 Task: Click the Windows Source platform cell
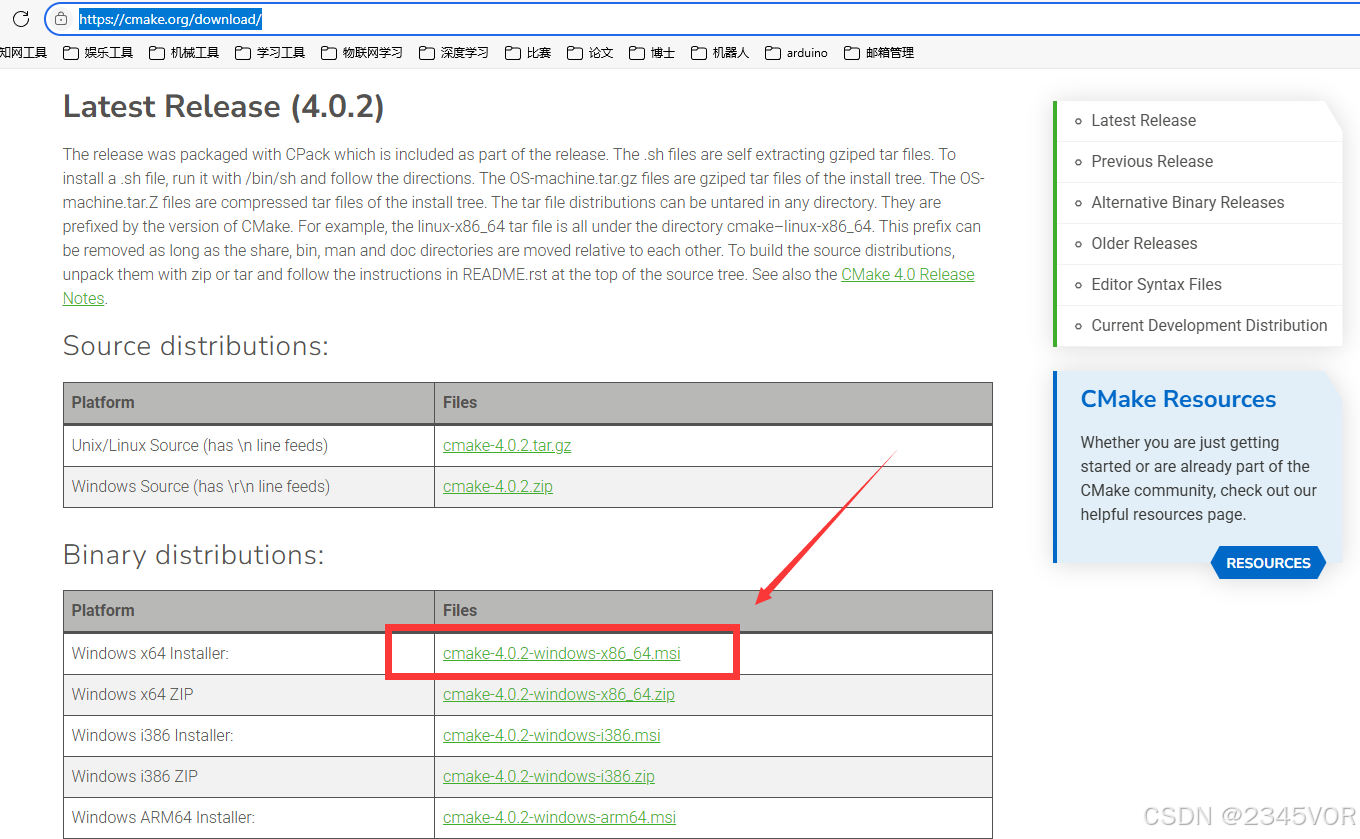coord(249,486)
